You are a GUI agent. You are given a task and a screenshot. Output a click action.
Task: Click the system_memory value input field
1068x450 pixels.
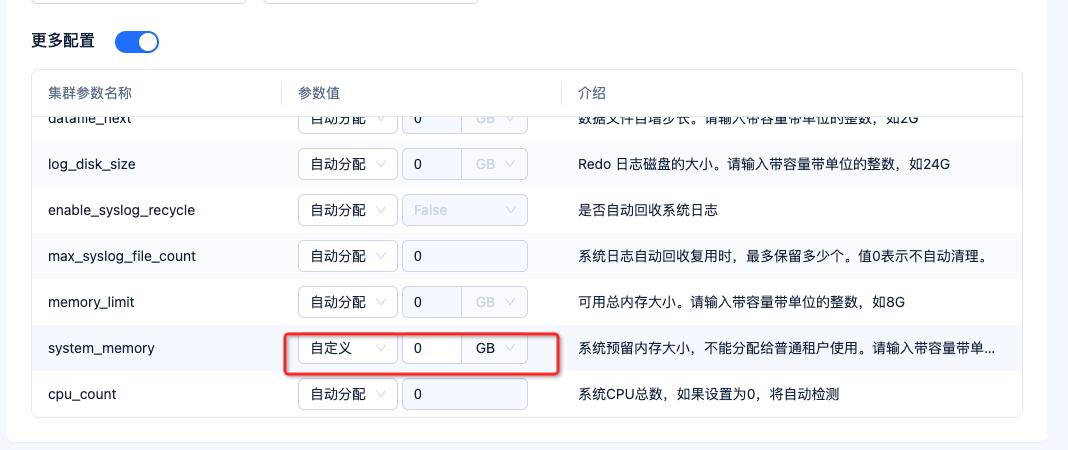pyautogui.click(x=433, y=348)
